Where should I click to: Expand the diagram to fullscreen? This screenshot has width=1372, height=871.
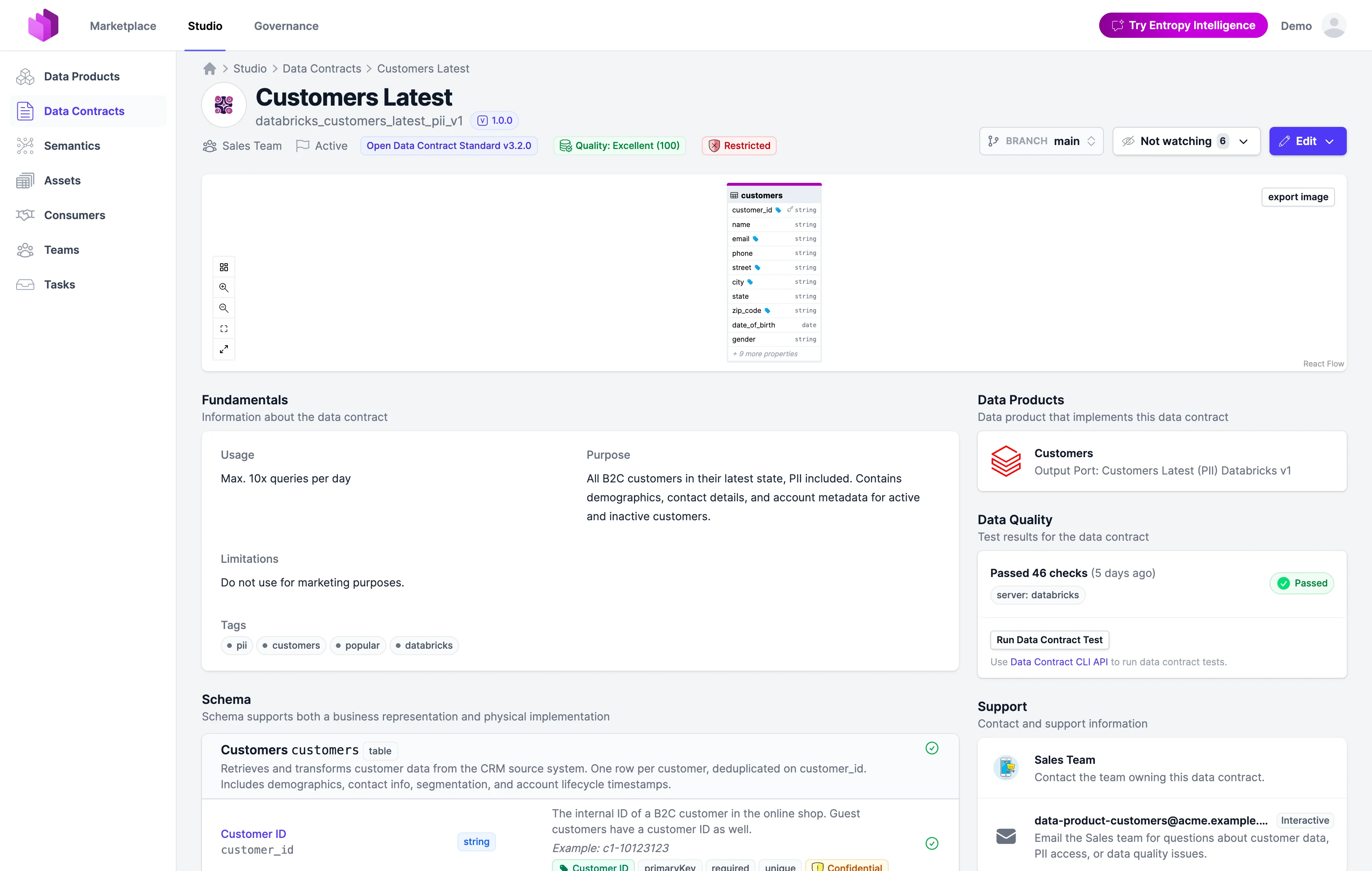tap(224, 349)
